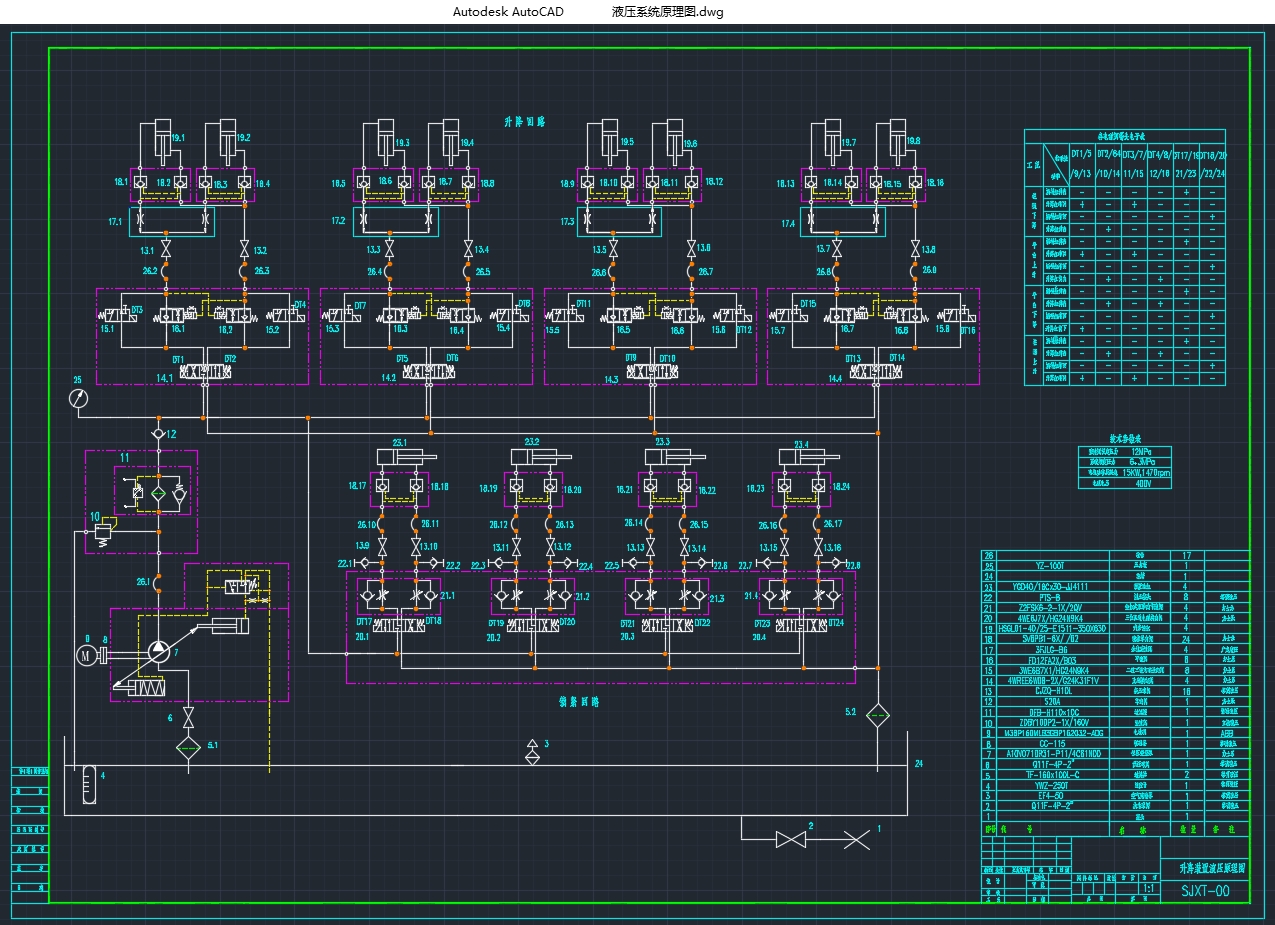Select the flow divider box labeled 17.1
The height and width of the screenshot is (925, 1275).
[171, 221]
